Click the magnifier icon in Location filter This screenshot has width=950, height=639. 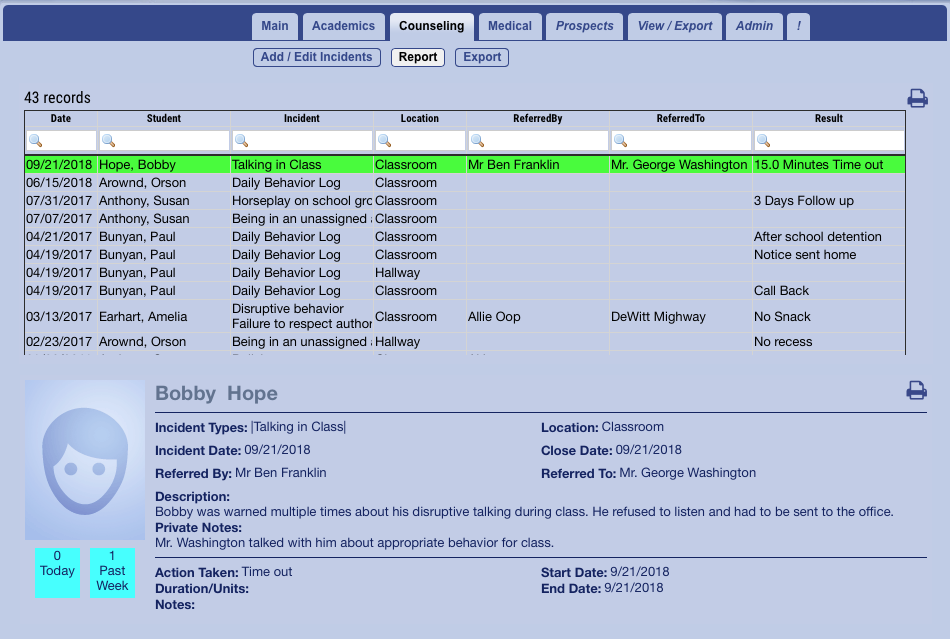[x=384, y=141]
